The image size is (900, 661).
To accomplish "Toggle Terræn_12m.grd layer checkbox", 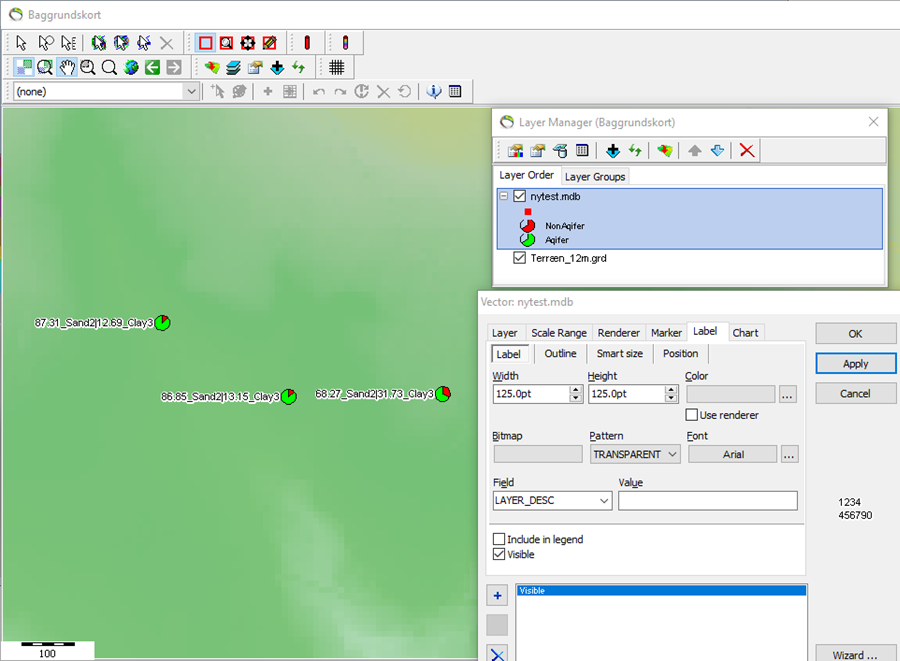I will pyautogui.click(x=519, y=258).
